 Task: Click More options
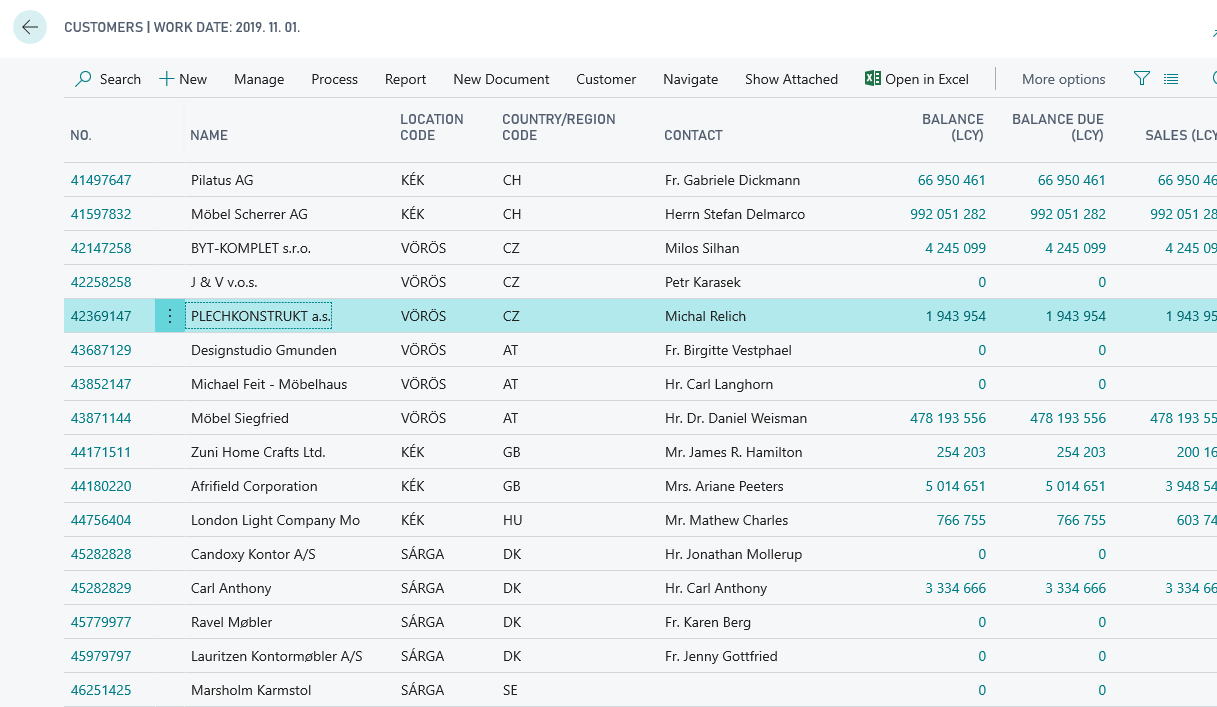click(x=1063, y=79)
